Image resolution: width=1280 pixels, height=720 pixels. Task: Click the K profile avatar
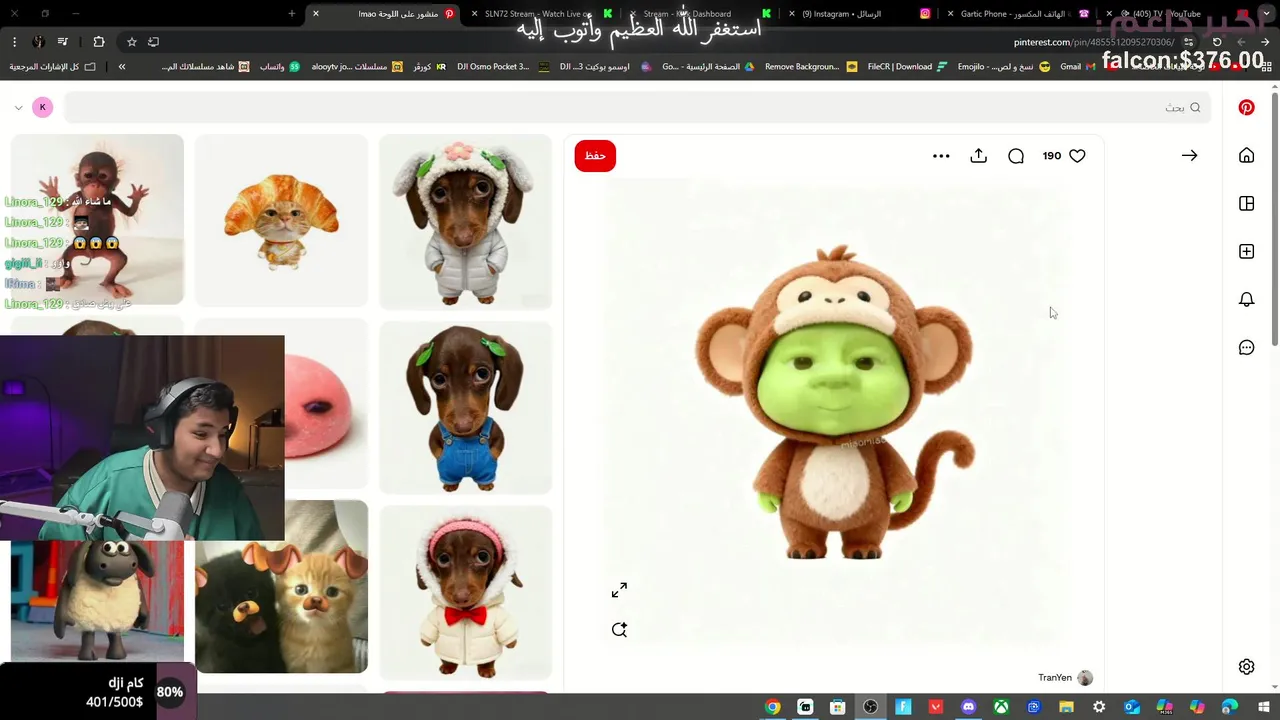point(42,107)
